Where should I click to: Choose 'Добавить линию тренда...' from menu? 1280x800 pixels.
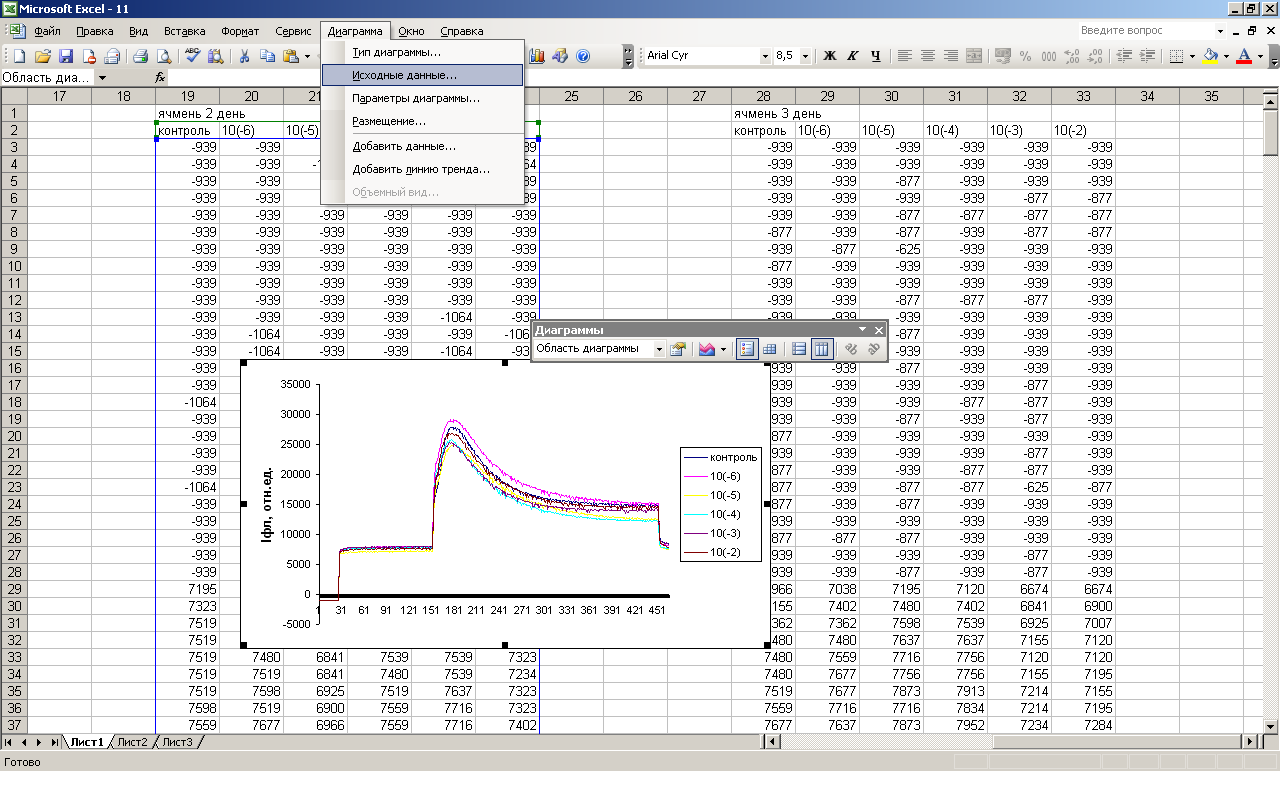(x=421, y=169)
